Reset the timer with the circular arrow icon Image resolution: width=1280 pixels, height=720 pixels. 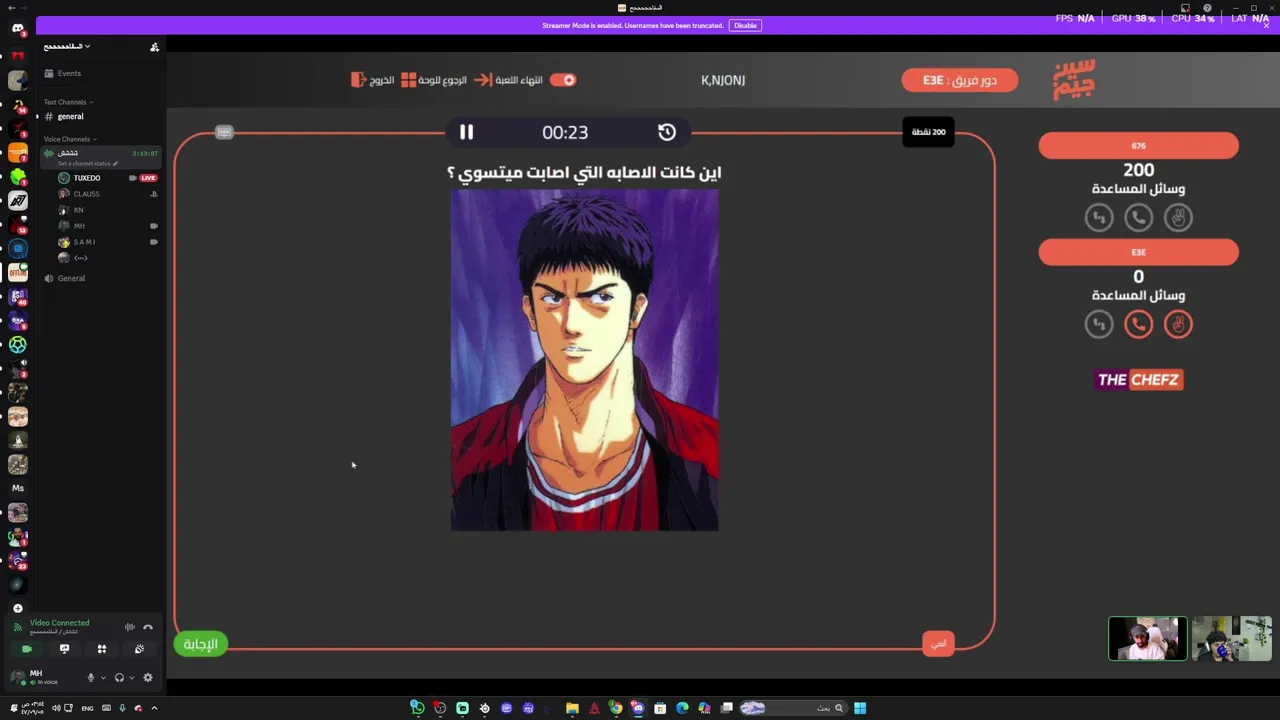[x=667, y=132]
